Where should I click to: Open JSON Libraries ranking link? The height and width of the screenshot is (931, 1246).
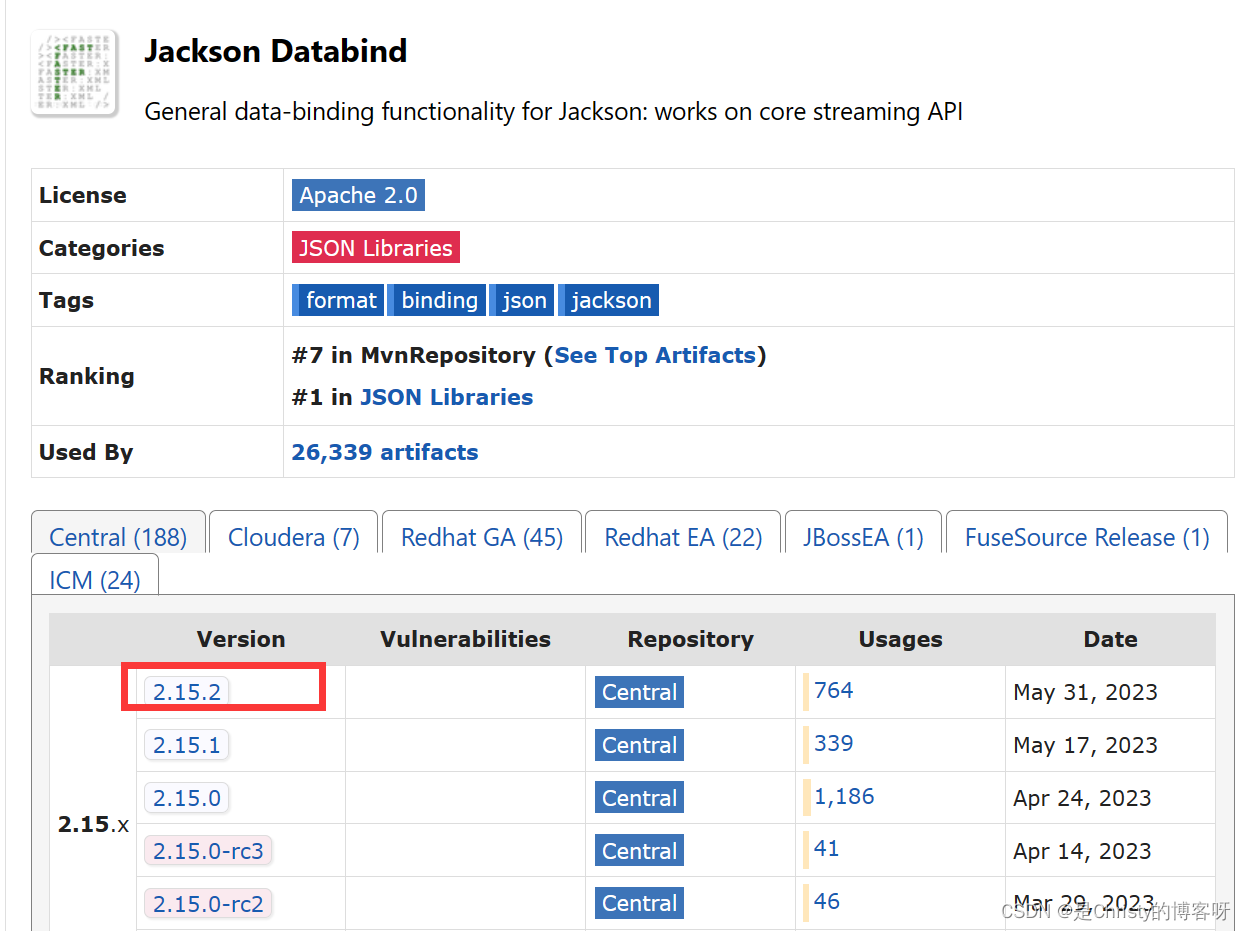pos(447,397)
